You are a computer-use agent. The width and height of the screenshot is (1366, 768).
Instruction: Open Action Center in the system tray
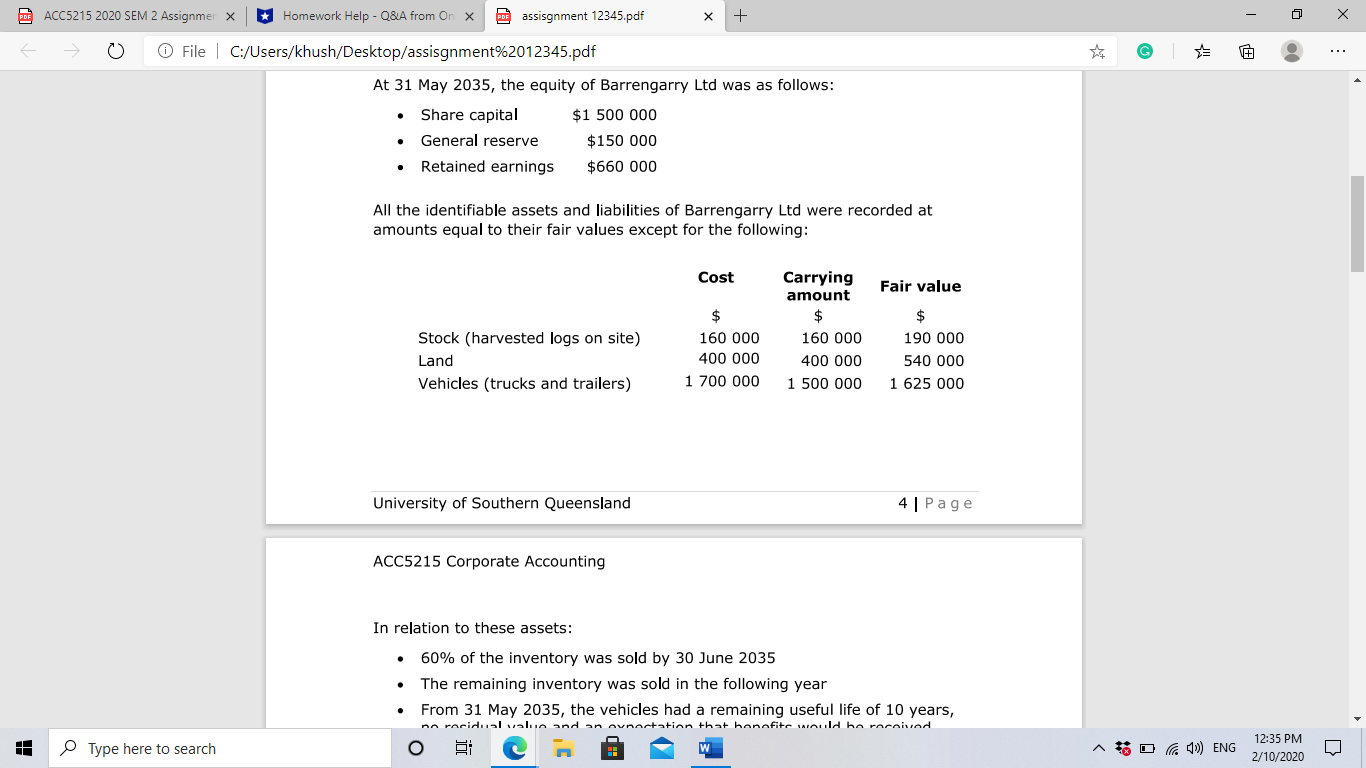(x=1334, y=747)
